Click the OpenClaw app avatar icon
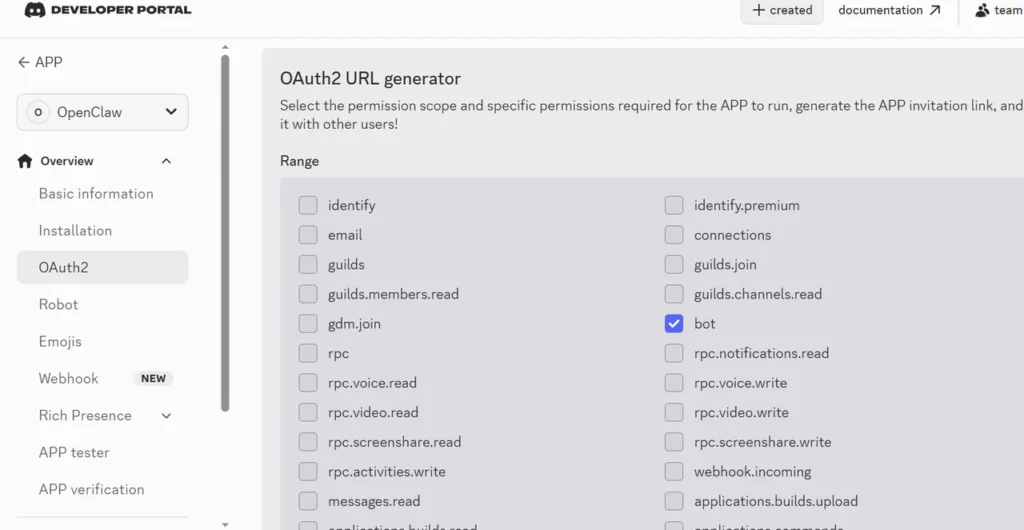 pos(38,112)
